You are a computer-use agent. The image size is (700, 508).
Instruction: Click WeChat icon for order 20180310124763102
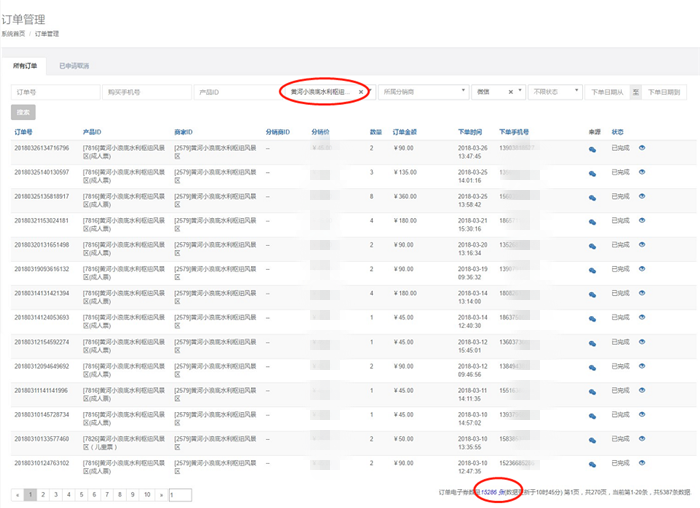(x=592, y=463)
